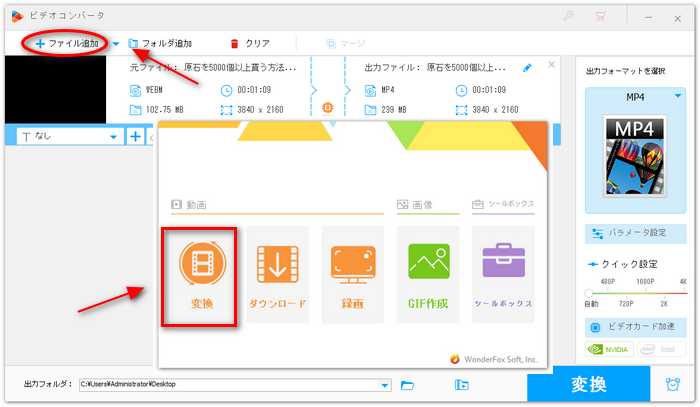The height and width of the screenshot is (407, 700).
Task: Open the GIF作成 module
Action: 428,274
